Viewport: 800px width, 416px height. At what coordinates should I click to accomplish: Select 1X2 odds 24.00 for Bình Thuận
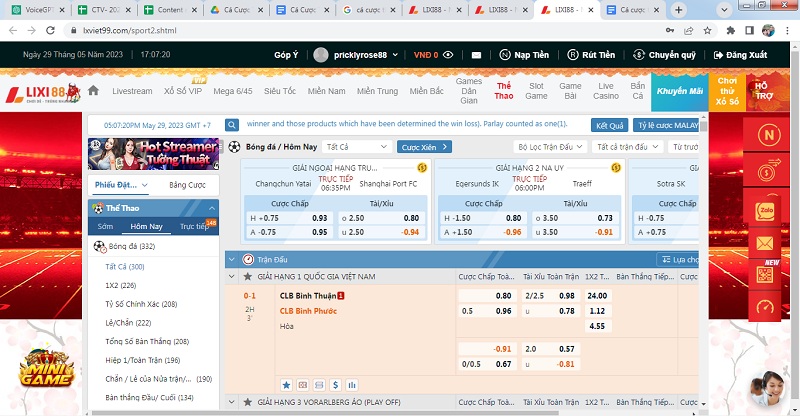click(x=597, y=296)
